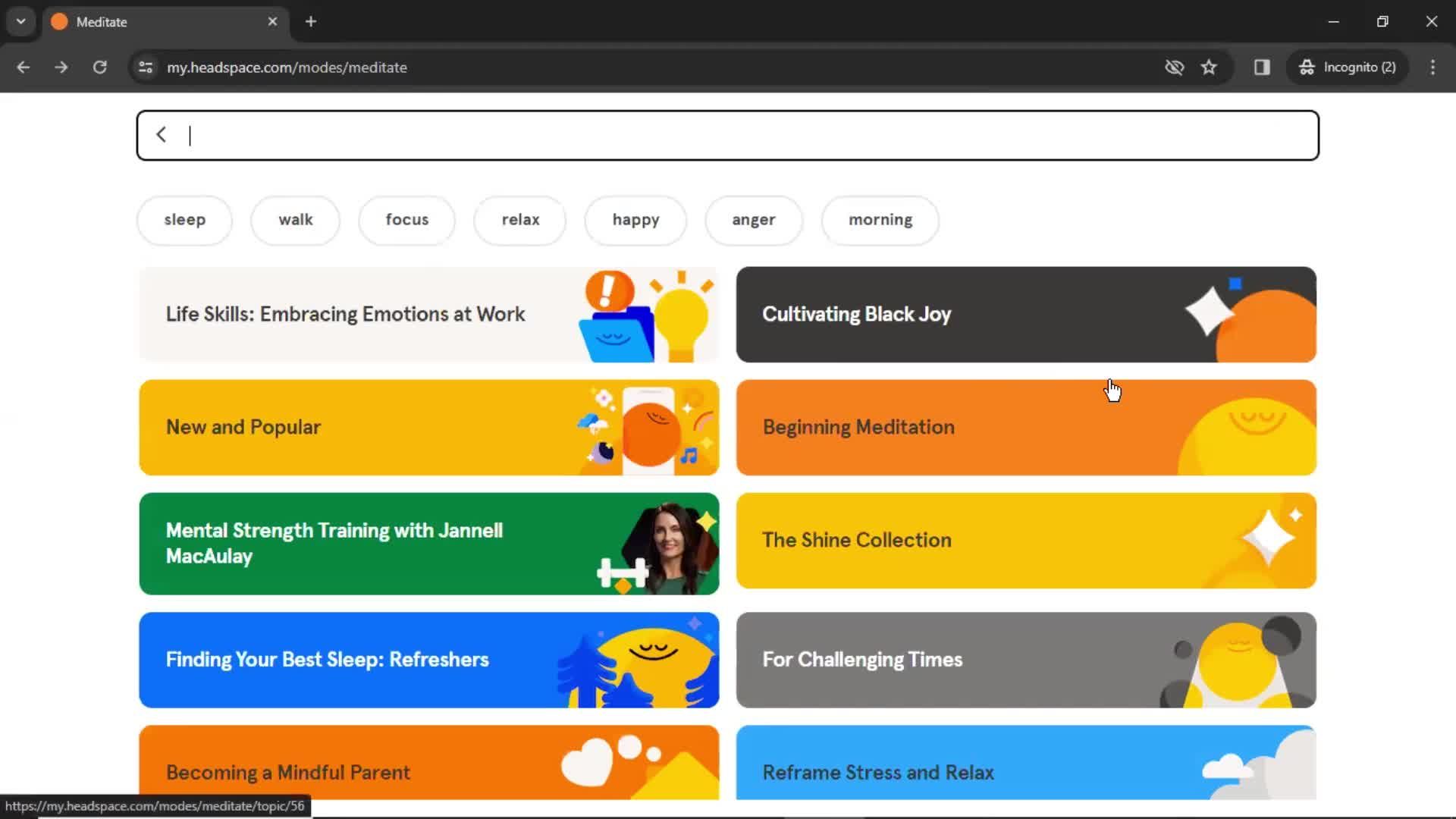Open the browser side panel
The height and width of the screenshot is (819, 1456).
(x=1262, y=67)
